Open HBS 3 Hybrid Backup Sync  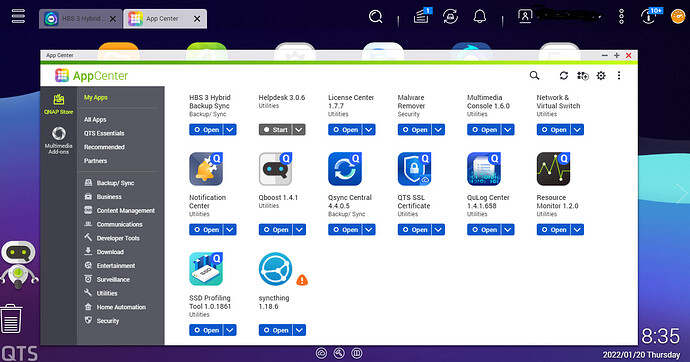point(206,130)
